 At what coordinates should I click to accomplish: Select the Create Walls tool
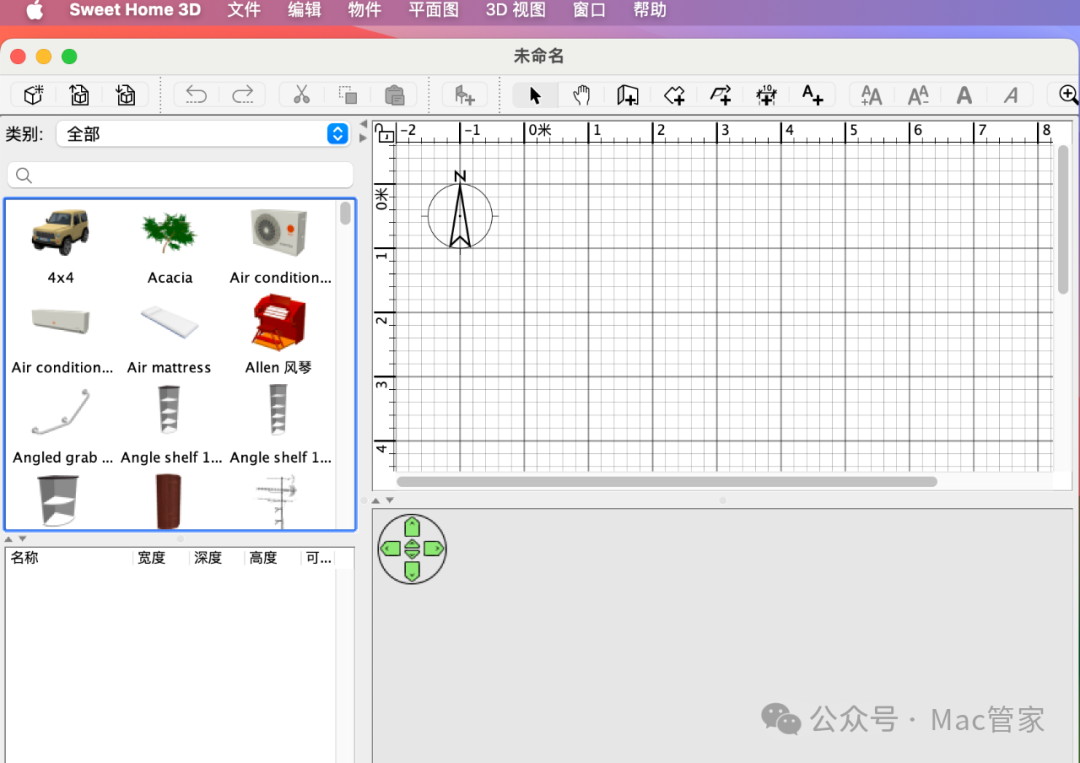click(x=627, y=95)
